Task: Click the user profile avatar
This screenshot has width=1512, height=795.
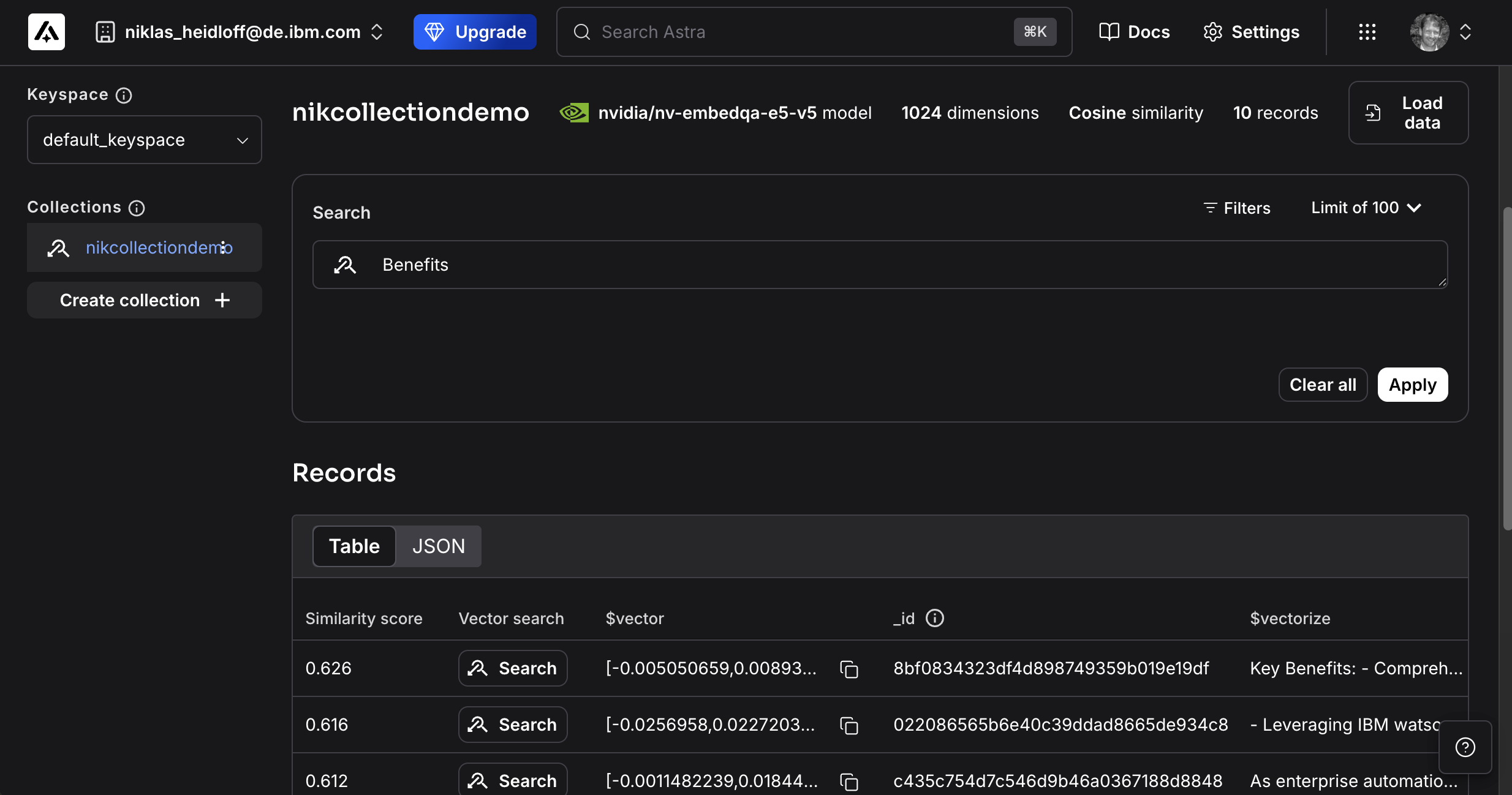Action: [1429, 32]
